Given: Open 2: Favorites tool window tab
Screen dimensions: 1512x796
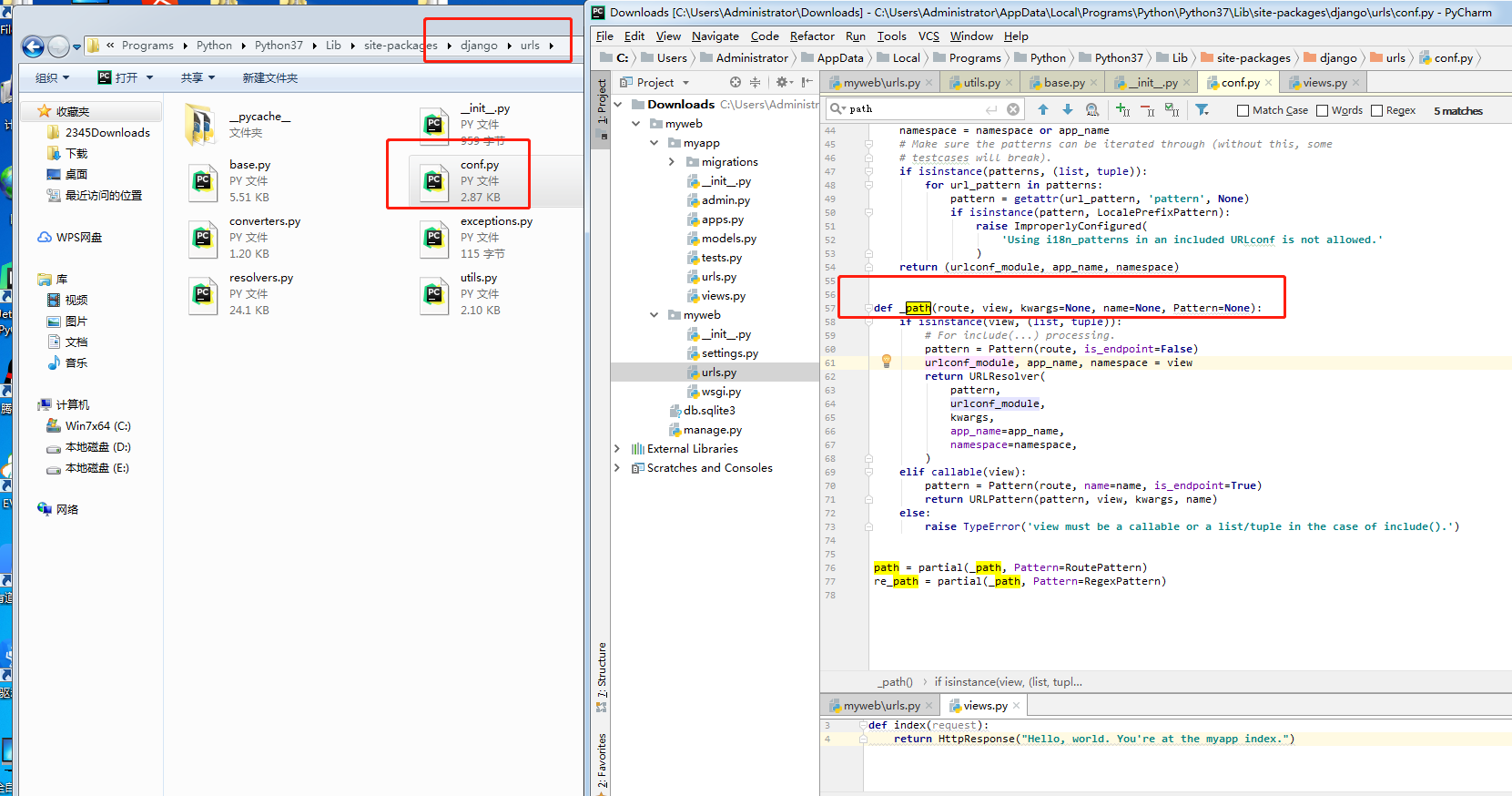Looking at the screenshot, I should pyautogui.click(x=601, y=761).
